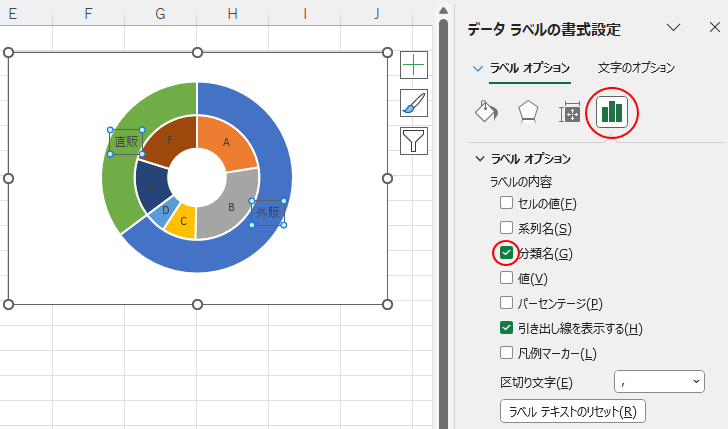The height and width of the screenshot is (429, 728).
Task: Select column F header
Action: (x=88, y=14)
